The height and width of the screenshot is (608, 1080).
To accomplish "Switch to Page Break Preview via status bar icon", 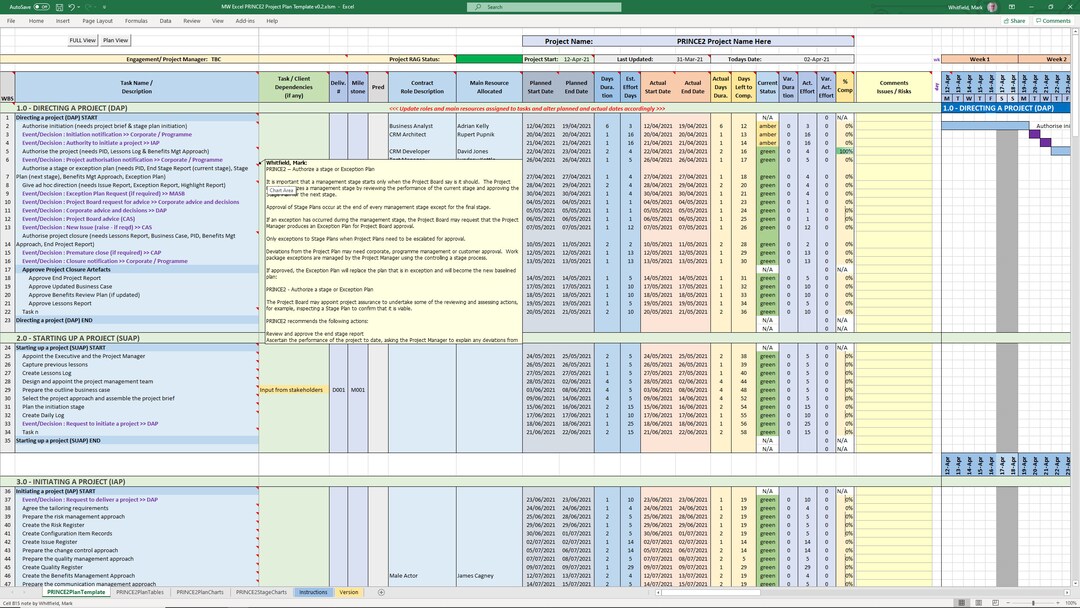I will (x=995, y=602).
